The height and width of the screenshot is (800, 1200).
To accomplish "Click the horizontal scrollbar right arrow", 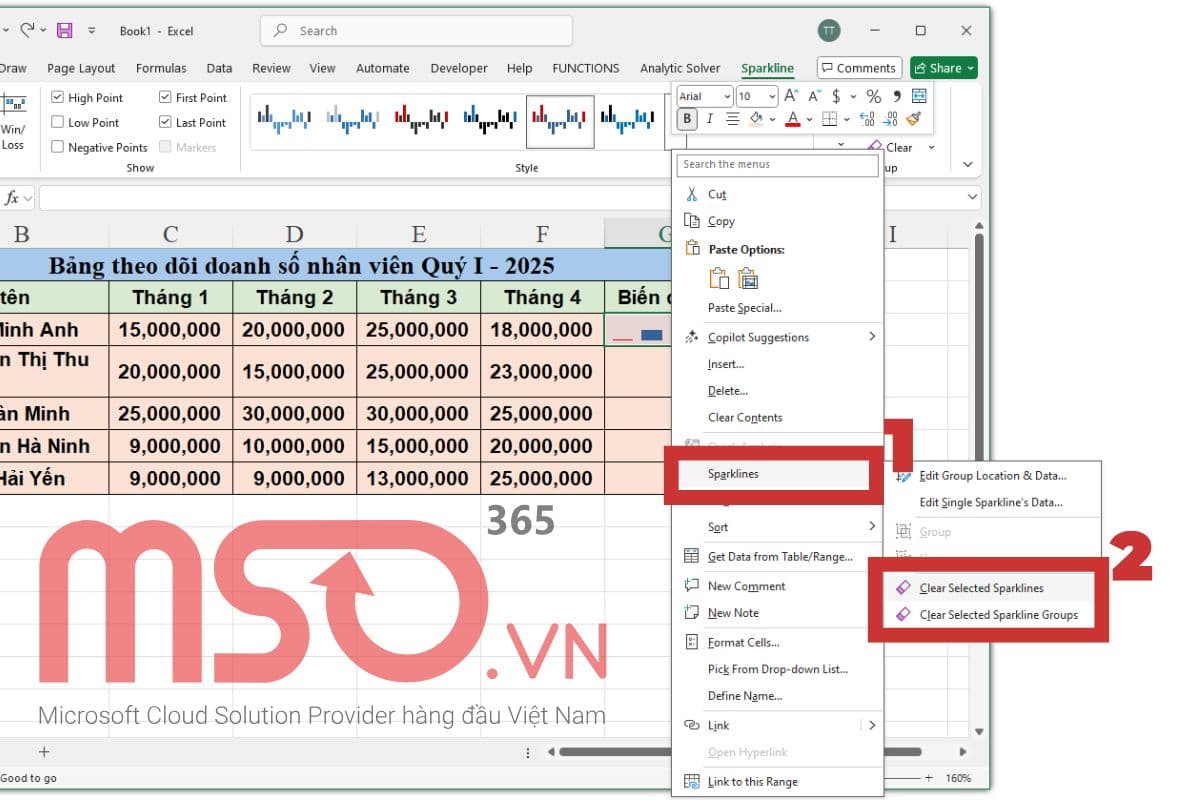I will pyautogui.click(x=962, y=751).
